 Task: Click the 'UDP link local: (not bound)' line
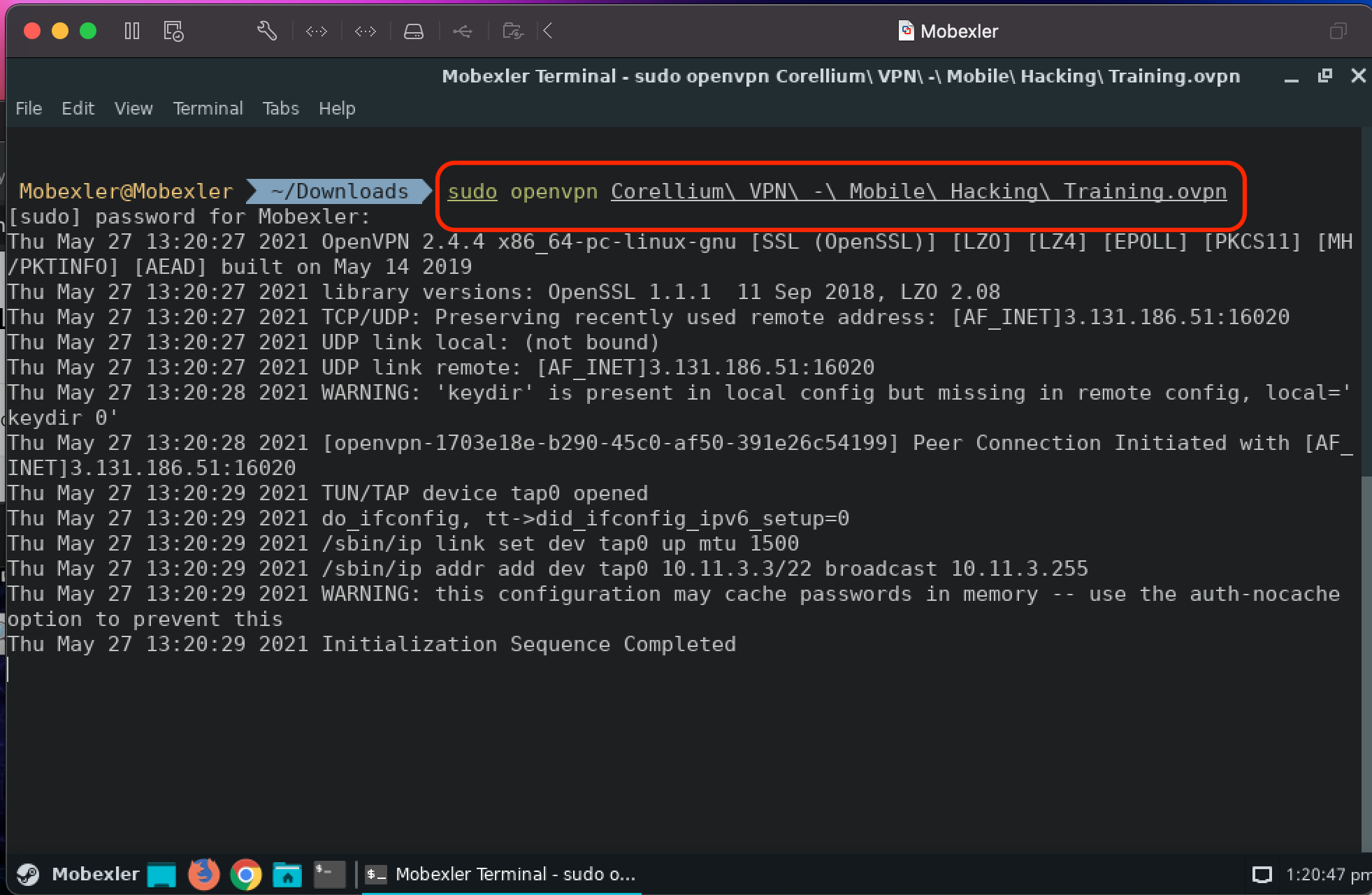point(333,342)
